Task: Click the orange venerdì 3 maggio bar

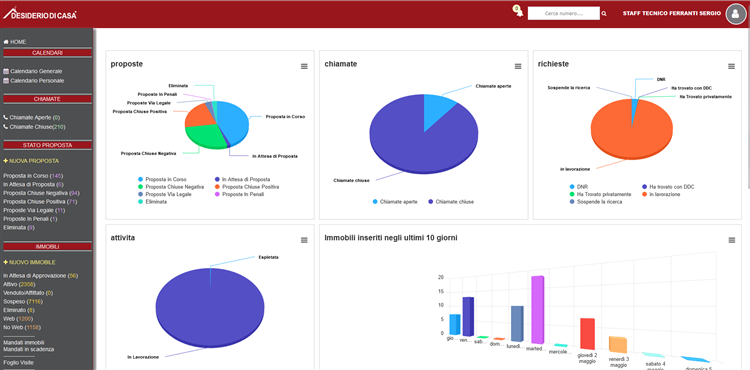Action: [618, 344]
